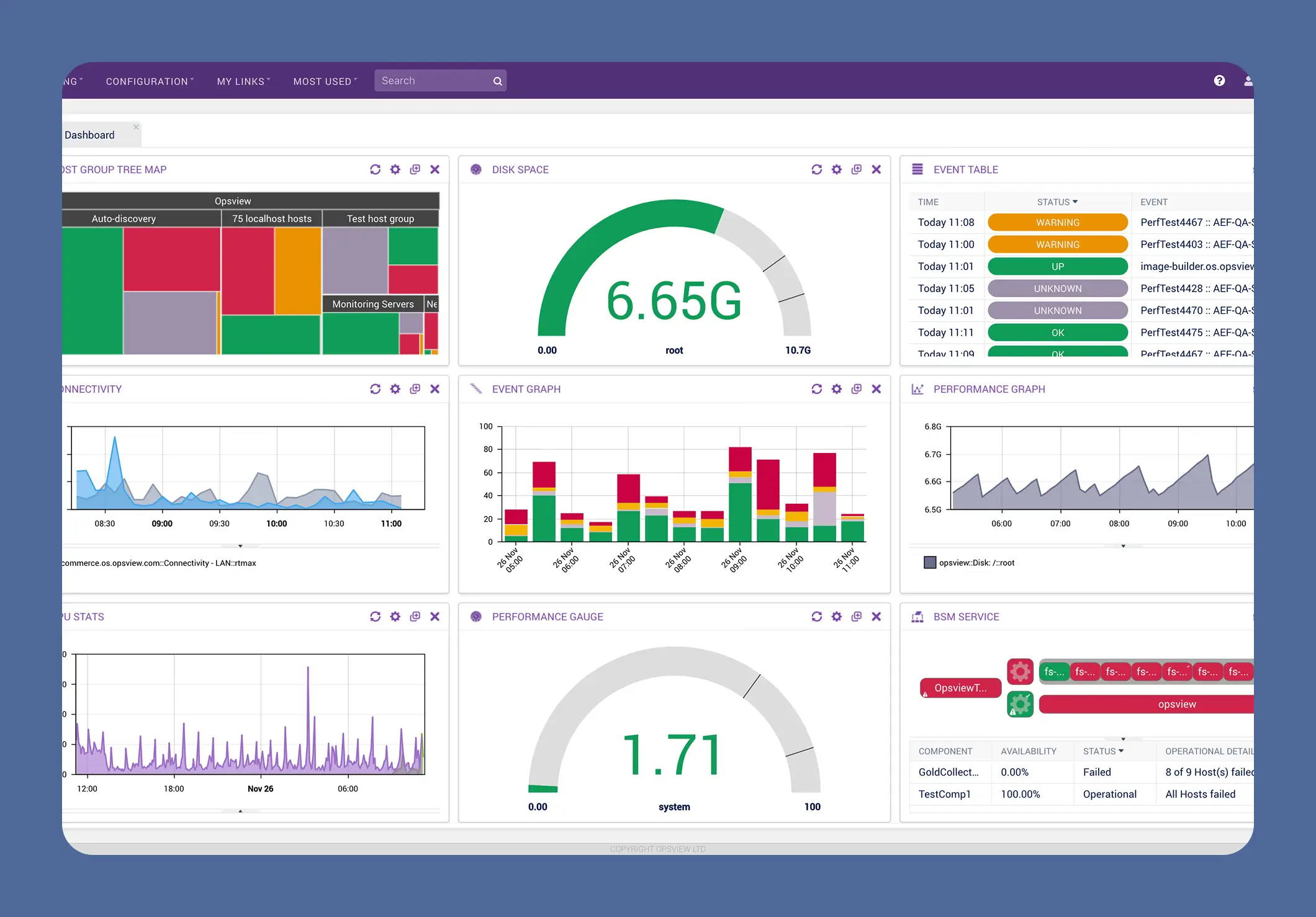This screenshot has width=1316, height=917.
Task: Click the user profile icon
Action: (x=1248, y=81)
